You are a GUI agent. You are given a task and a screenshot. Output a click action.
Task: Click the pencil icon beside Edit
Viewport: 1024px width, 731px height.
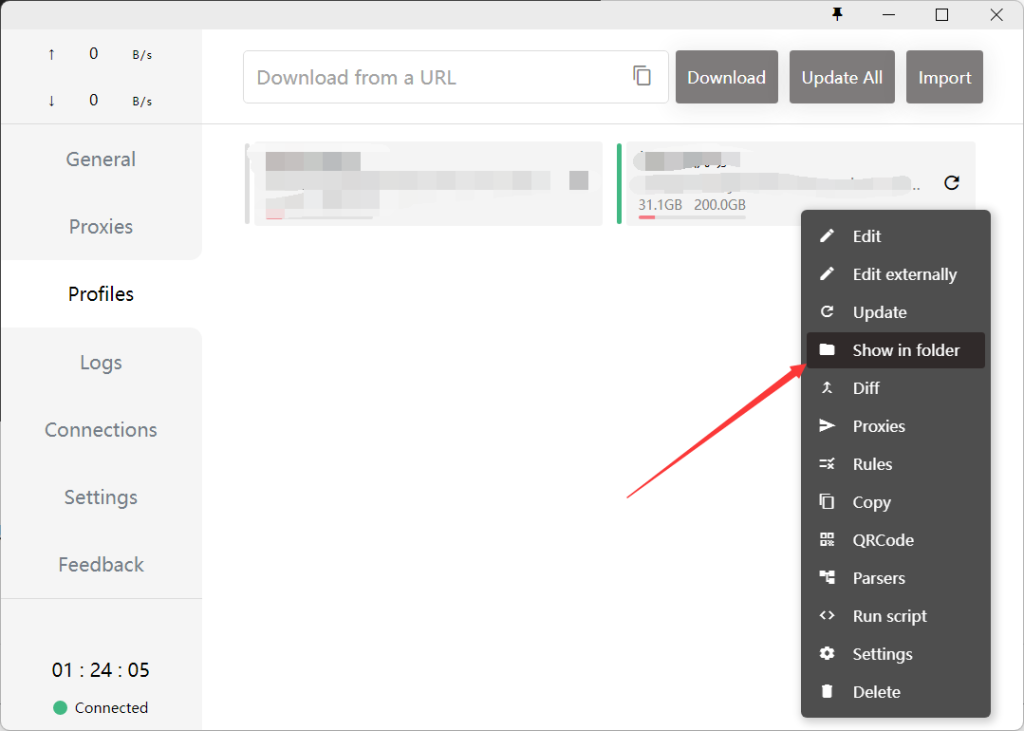tap(827, 236)
